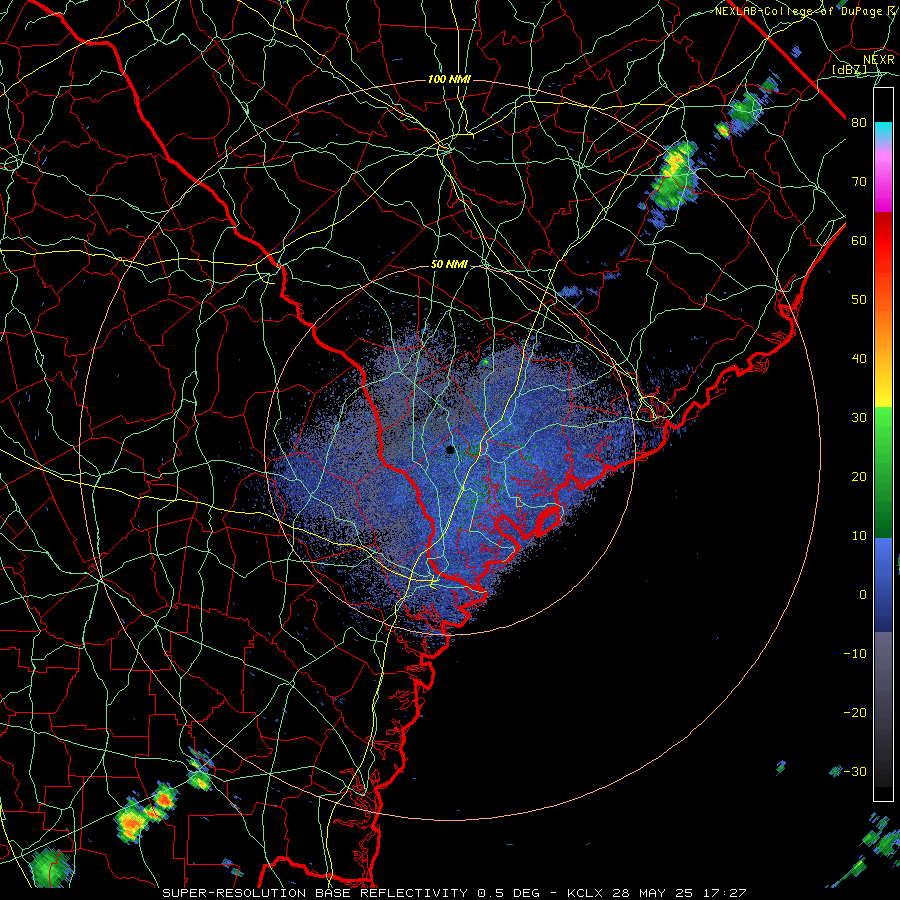
Task: Click the "70" value on the dBZ scale
Action: click(859, 182)
